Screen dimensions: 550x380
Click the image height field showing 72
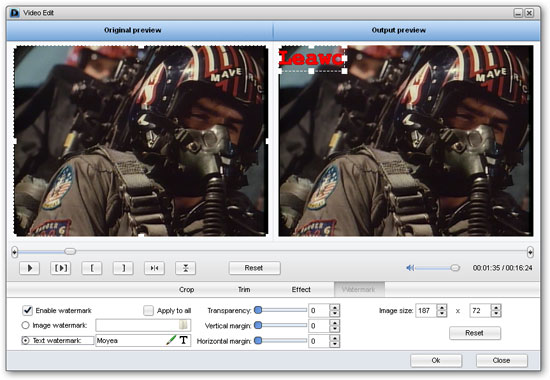click(x=480, y=311)
